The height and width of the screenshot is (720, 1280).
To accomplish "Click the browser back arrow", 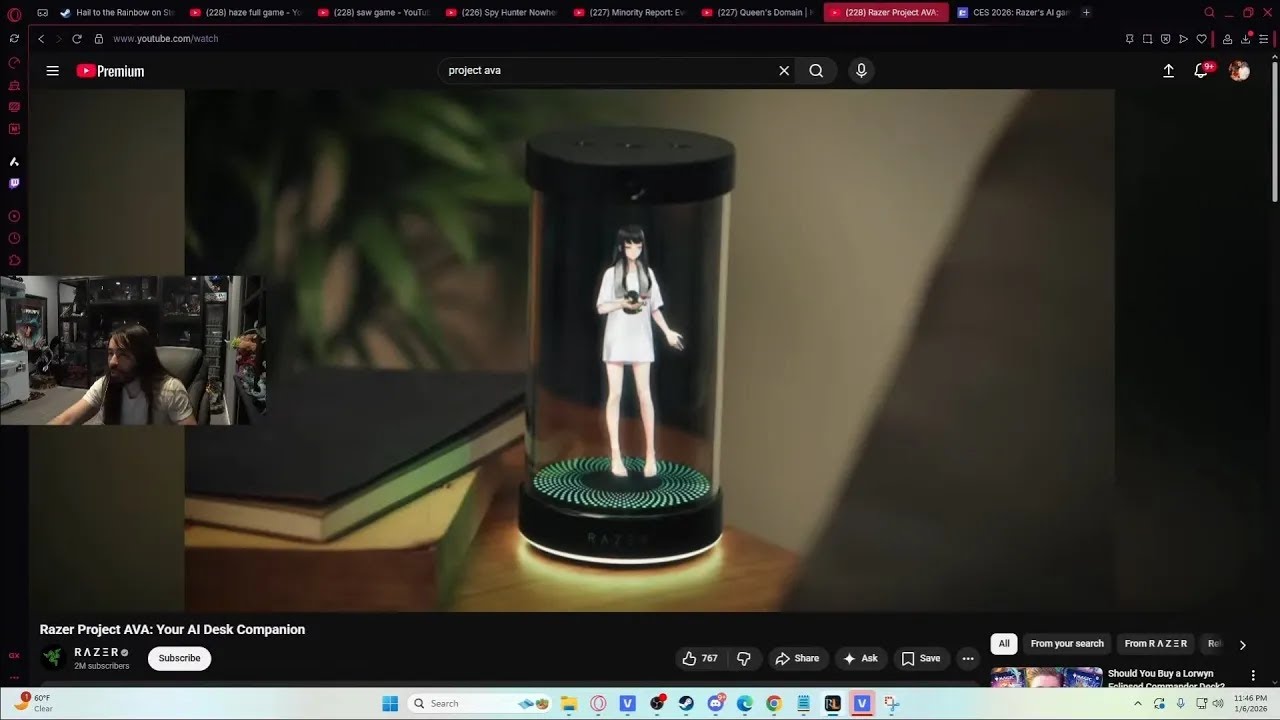I will coord(41,39).
